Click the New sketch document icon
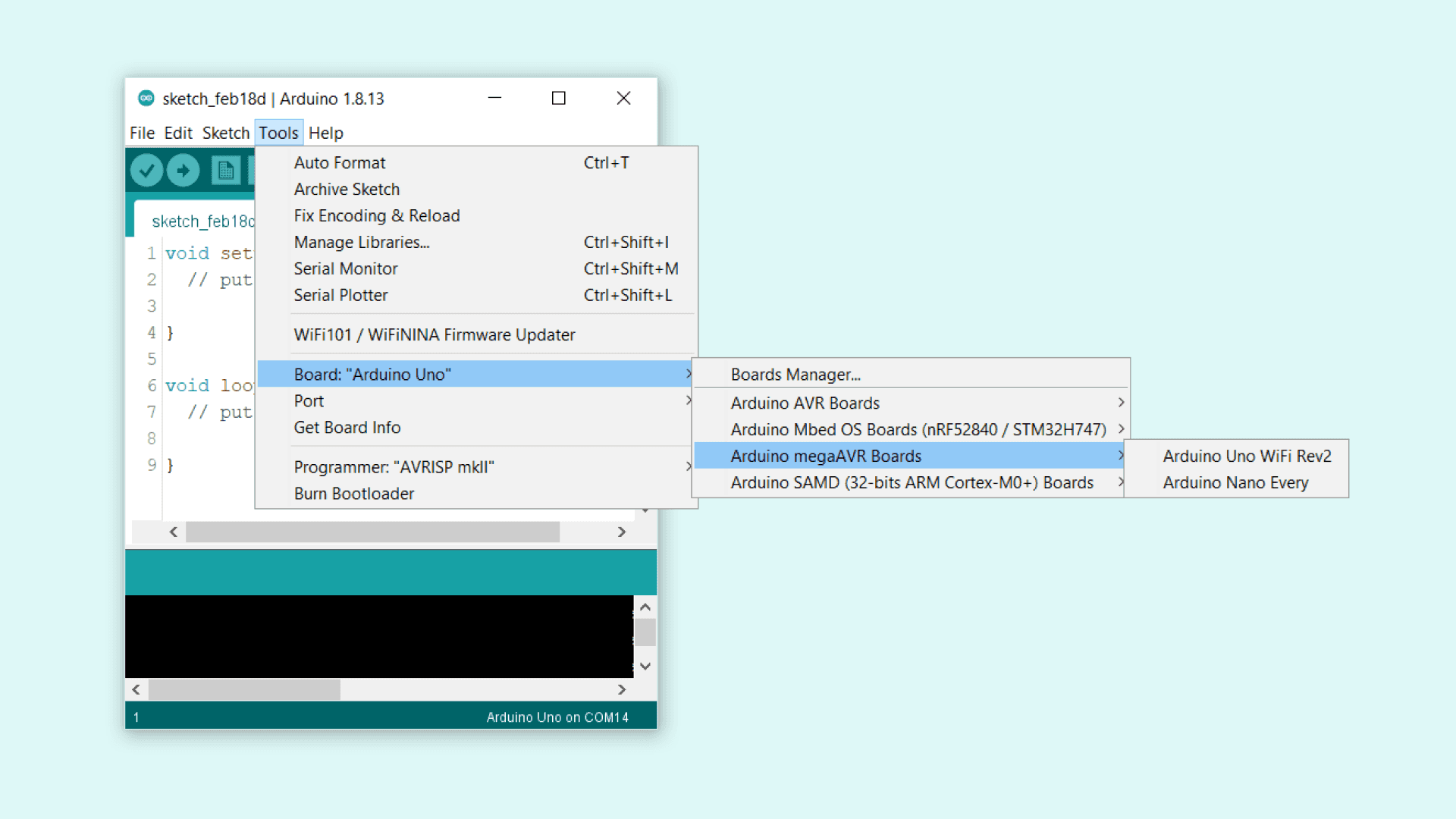 click(x=225, y=171)
